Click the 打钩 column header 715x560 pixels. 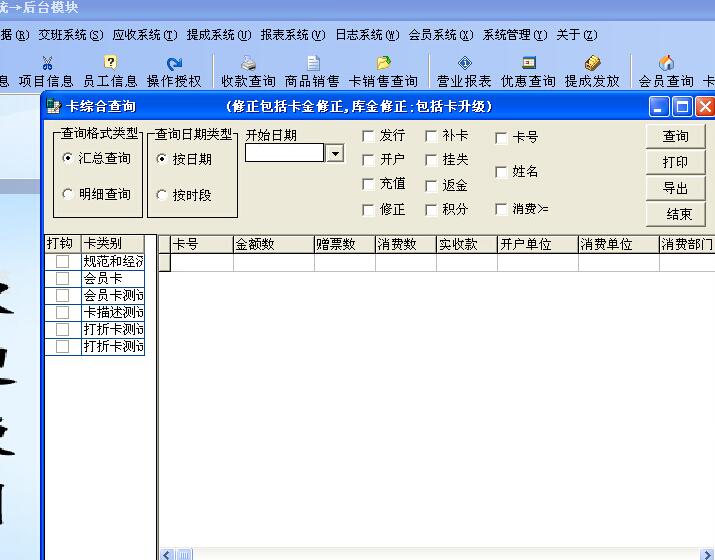click(63, 244)
